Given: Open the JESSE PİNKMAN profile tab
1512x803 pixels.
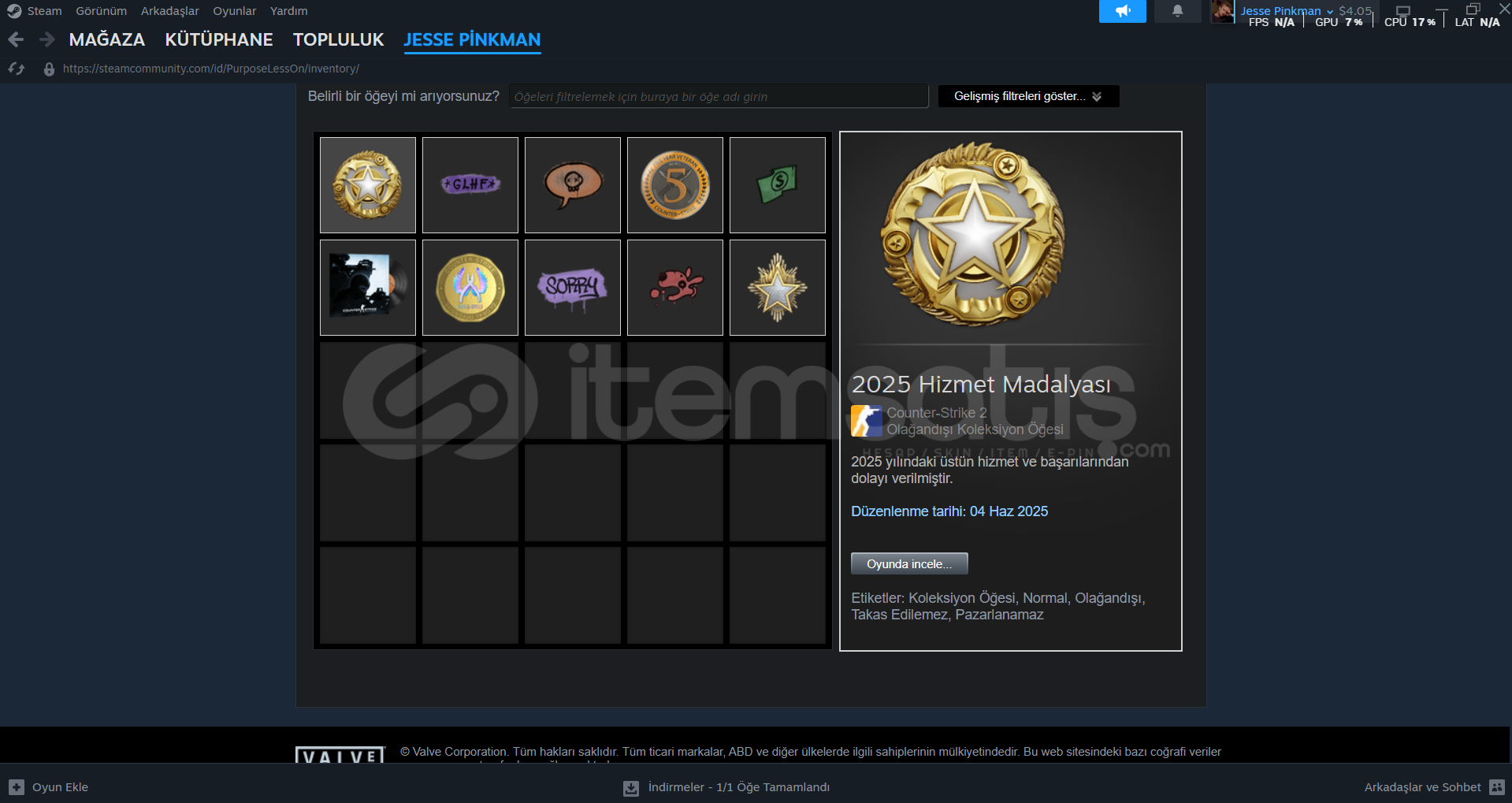Looking at the screenshot, I should [x=472, y=39].
